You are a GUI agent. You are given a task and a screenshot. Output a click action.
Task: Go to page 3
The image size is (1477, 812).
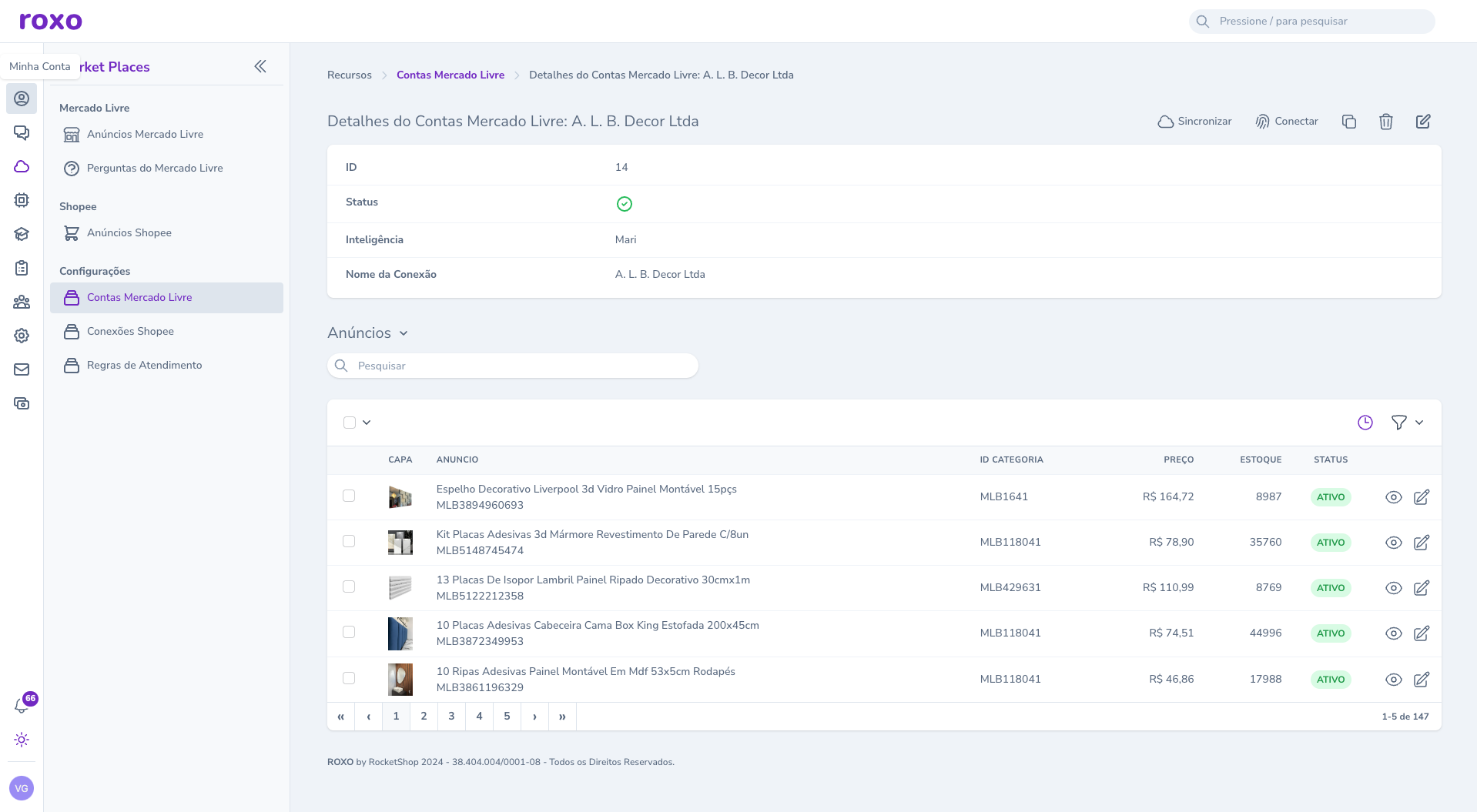(x=451, y=717)
